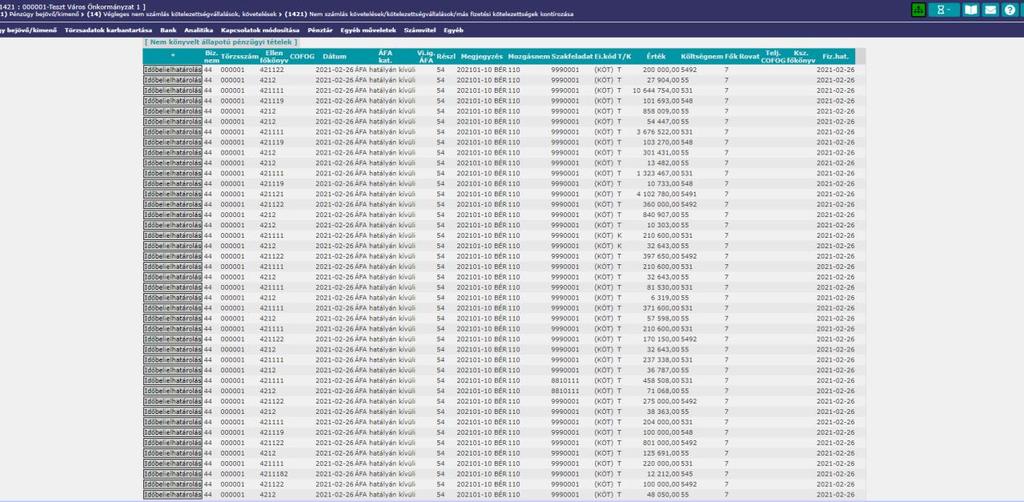Click the Törzsszám column header

click(x=240, y=56)
